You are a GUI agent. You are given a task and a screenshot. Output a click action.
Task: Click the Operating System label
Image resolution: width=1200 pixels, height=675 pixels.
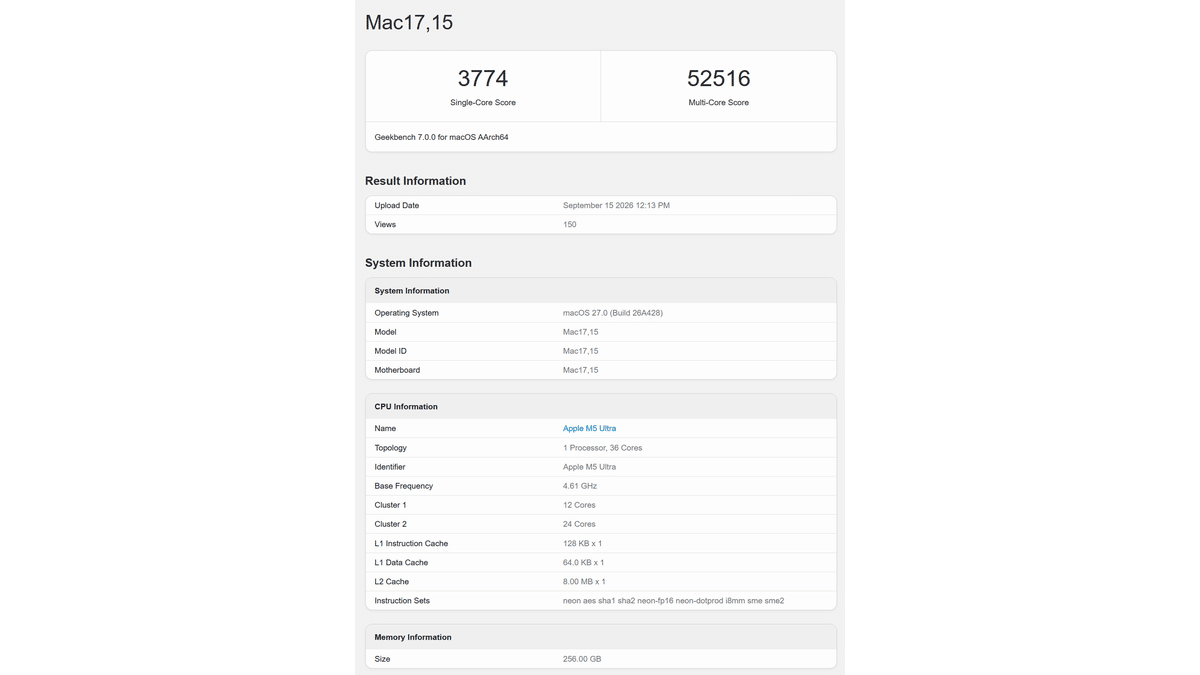click(406, 313)
